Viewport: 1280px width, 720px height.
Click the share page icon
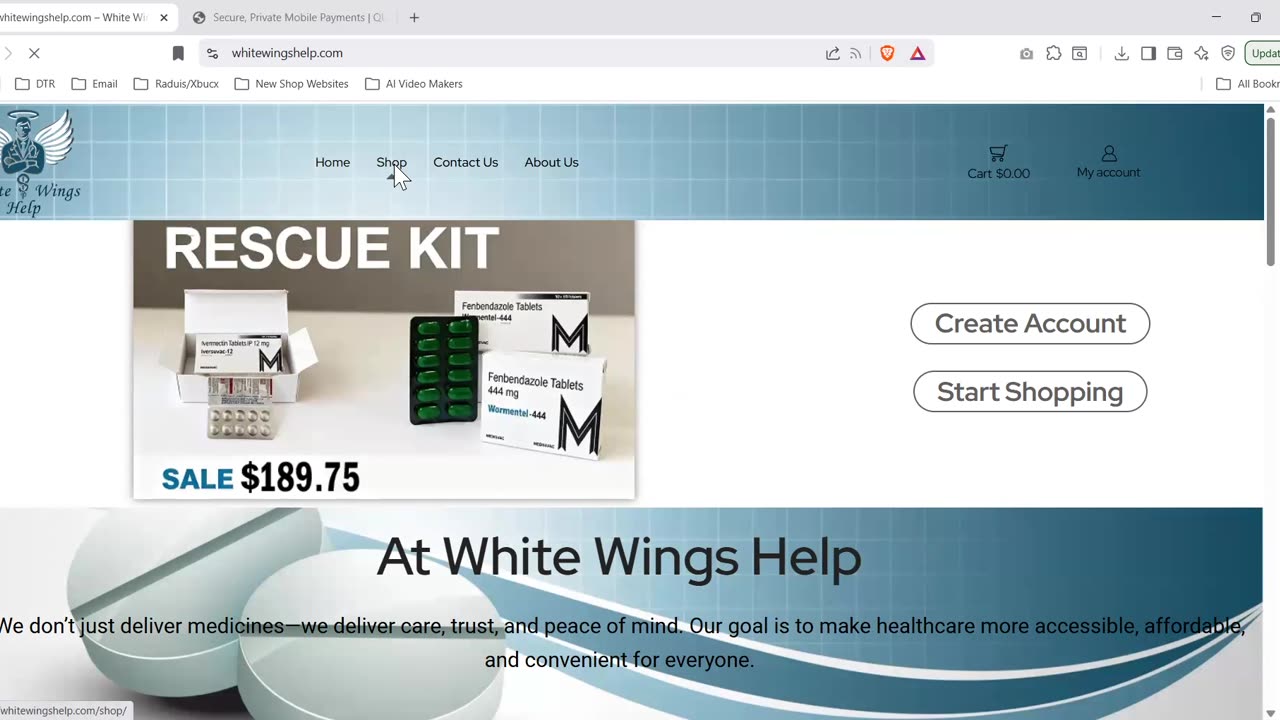(832, 53)
